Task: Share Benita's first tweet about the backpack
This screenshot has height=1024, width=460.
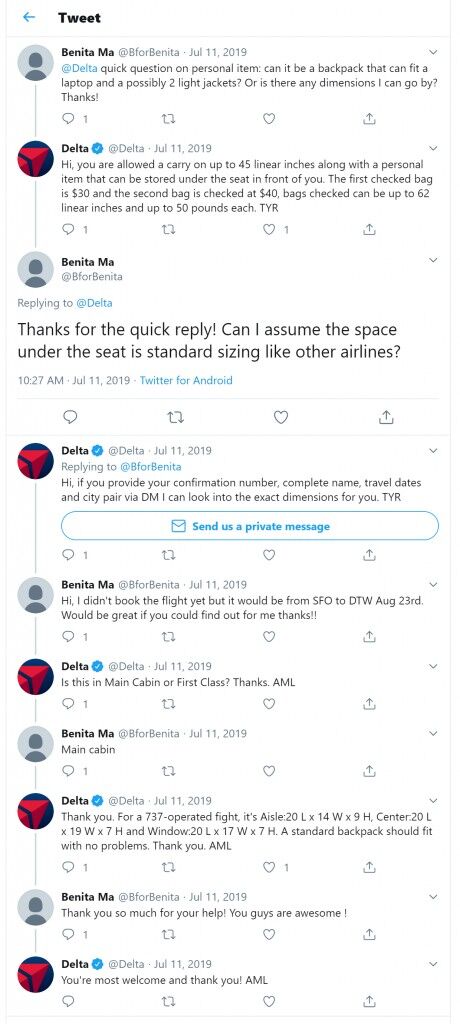Action: pyautogui.click(x=369, y=118)
